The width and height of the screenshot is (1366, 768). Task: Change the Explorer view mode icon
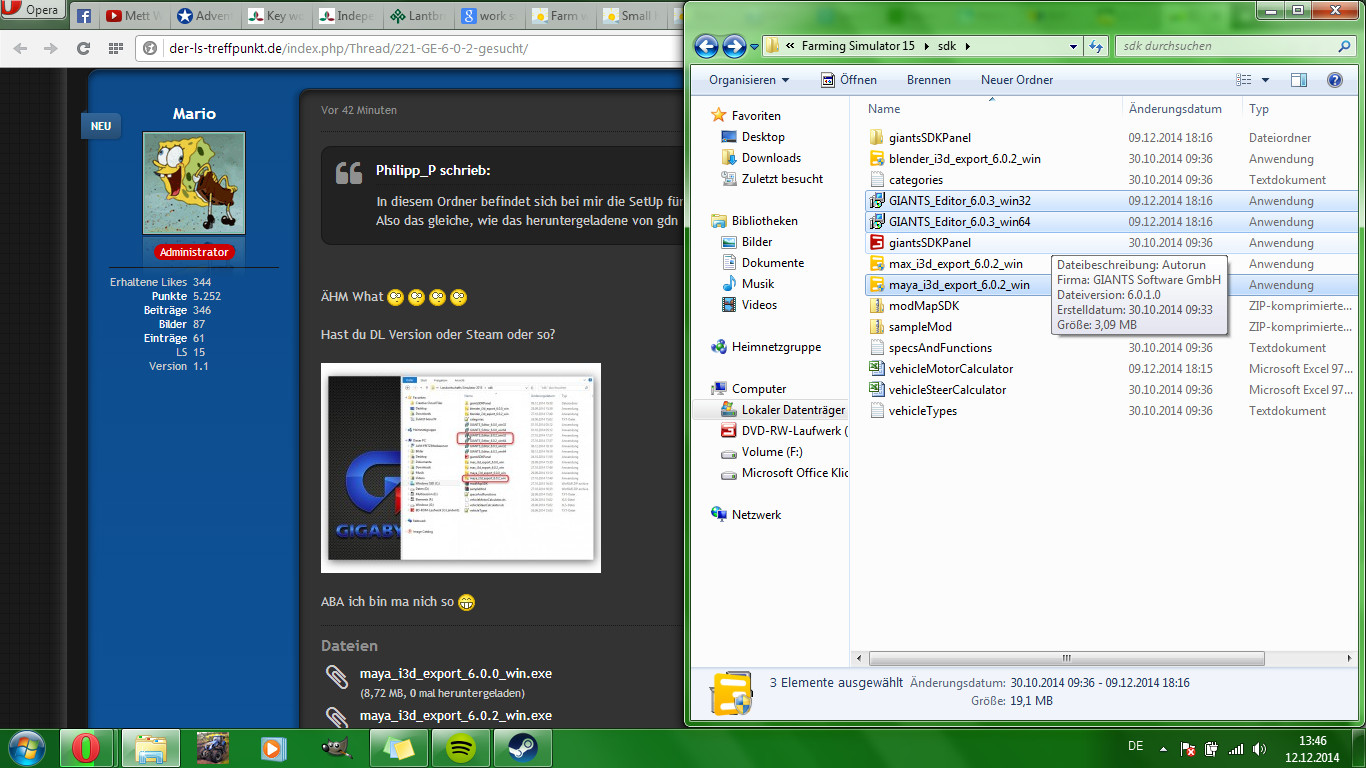[x=1244, y=80]
